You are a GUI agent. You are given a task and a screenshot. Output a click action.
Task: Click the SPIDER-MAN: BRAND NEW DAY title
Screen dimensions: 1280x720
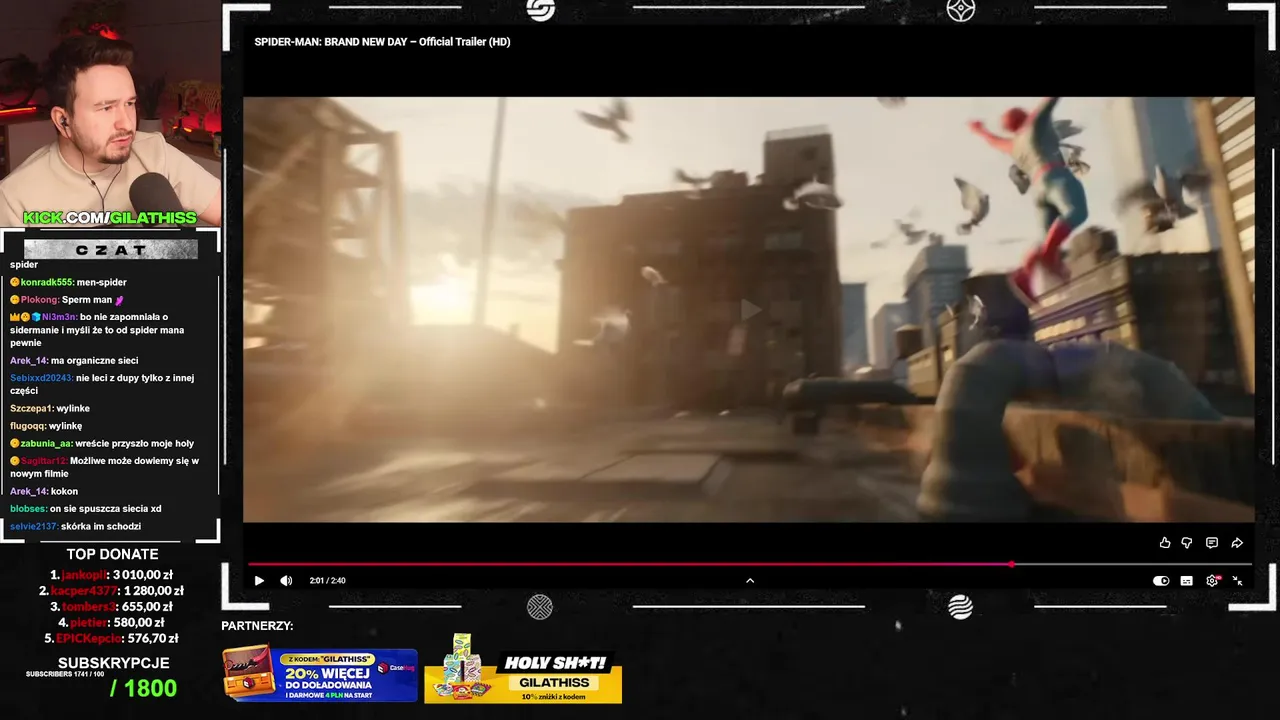382,42
